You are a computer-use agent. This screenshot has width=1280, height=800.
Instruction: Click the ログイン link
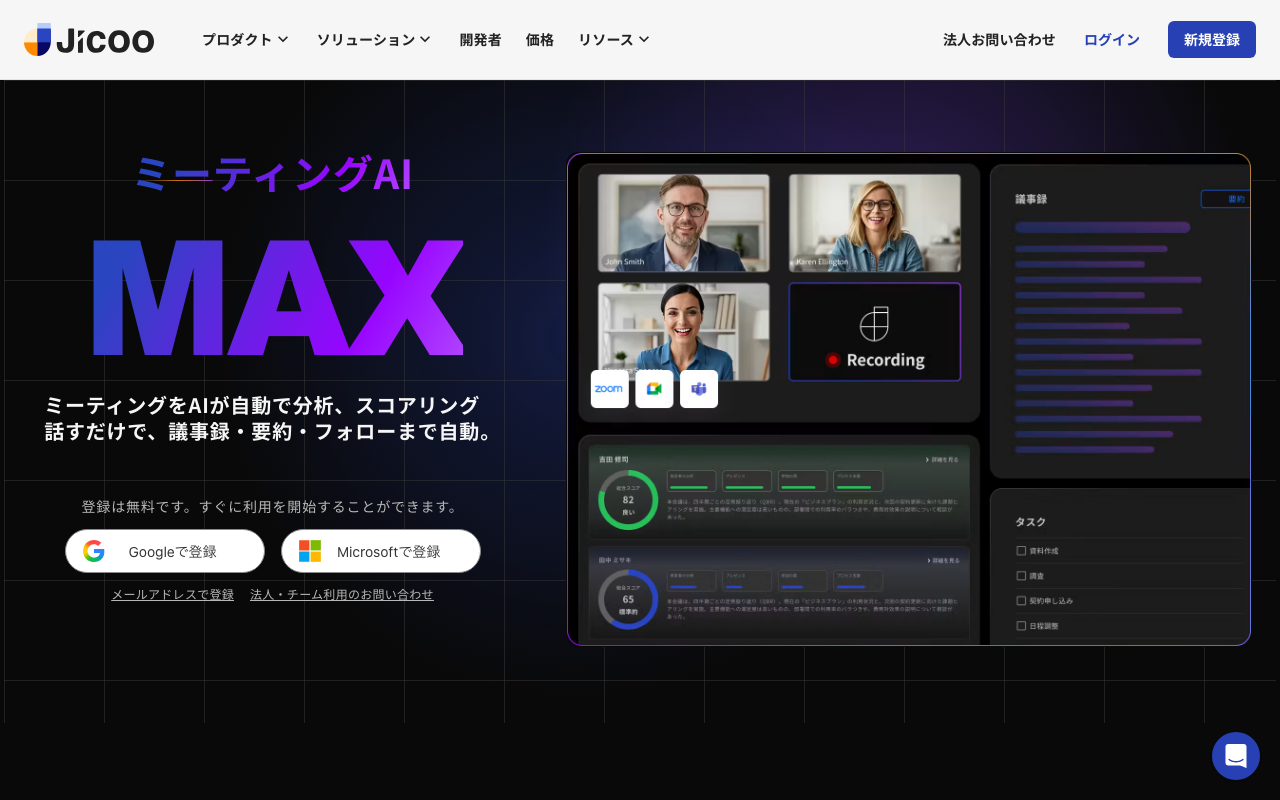[x=1112, y=40]
